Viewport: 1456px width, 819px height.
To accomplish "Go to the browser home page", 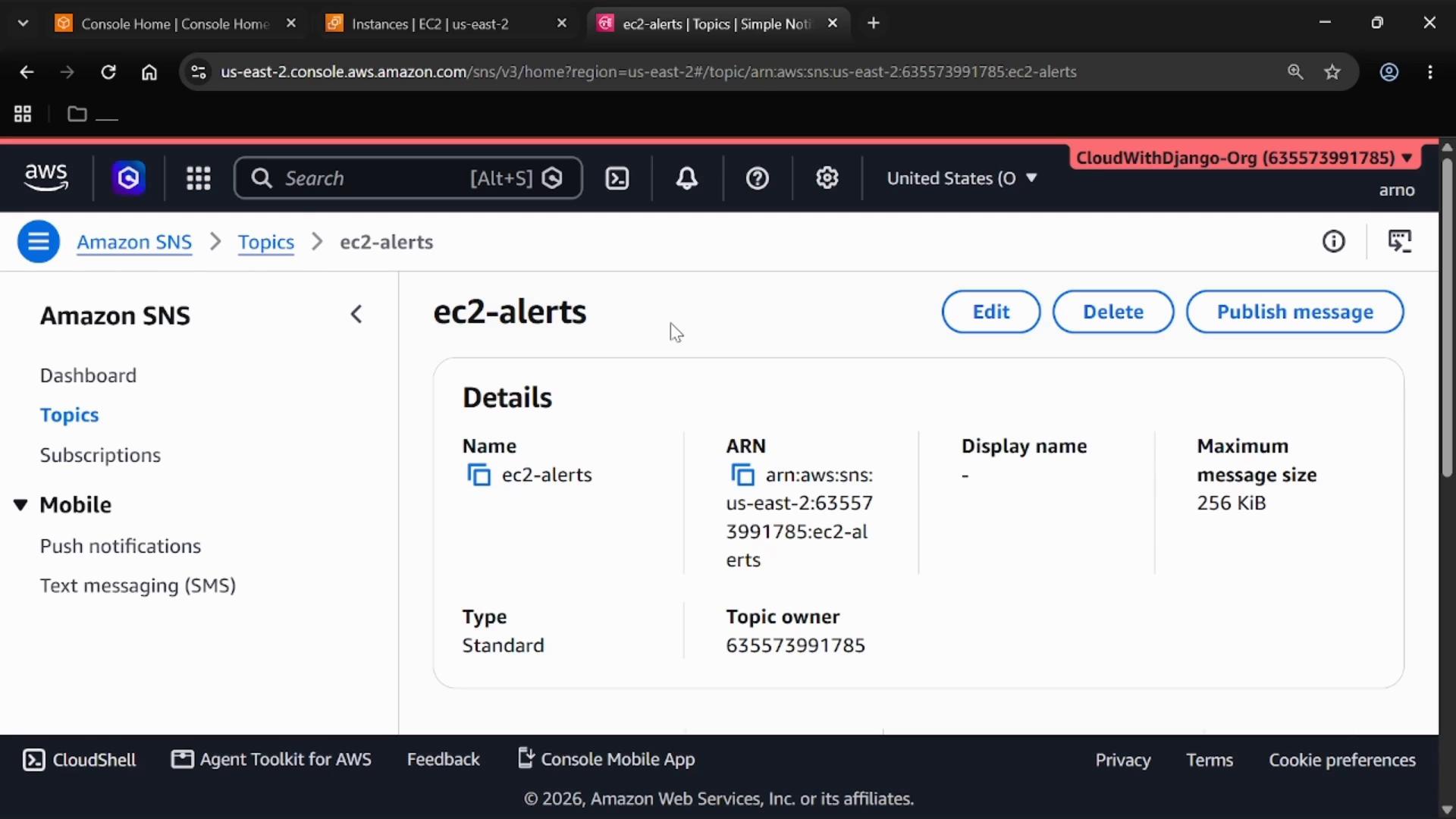I will pos(149,72).
